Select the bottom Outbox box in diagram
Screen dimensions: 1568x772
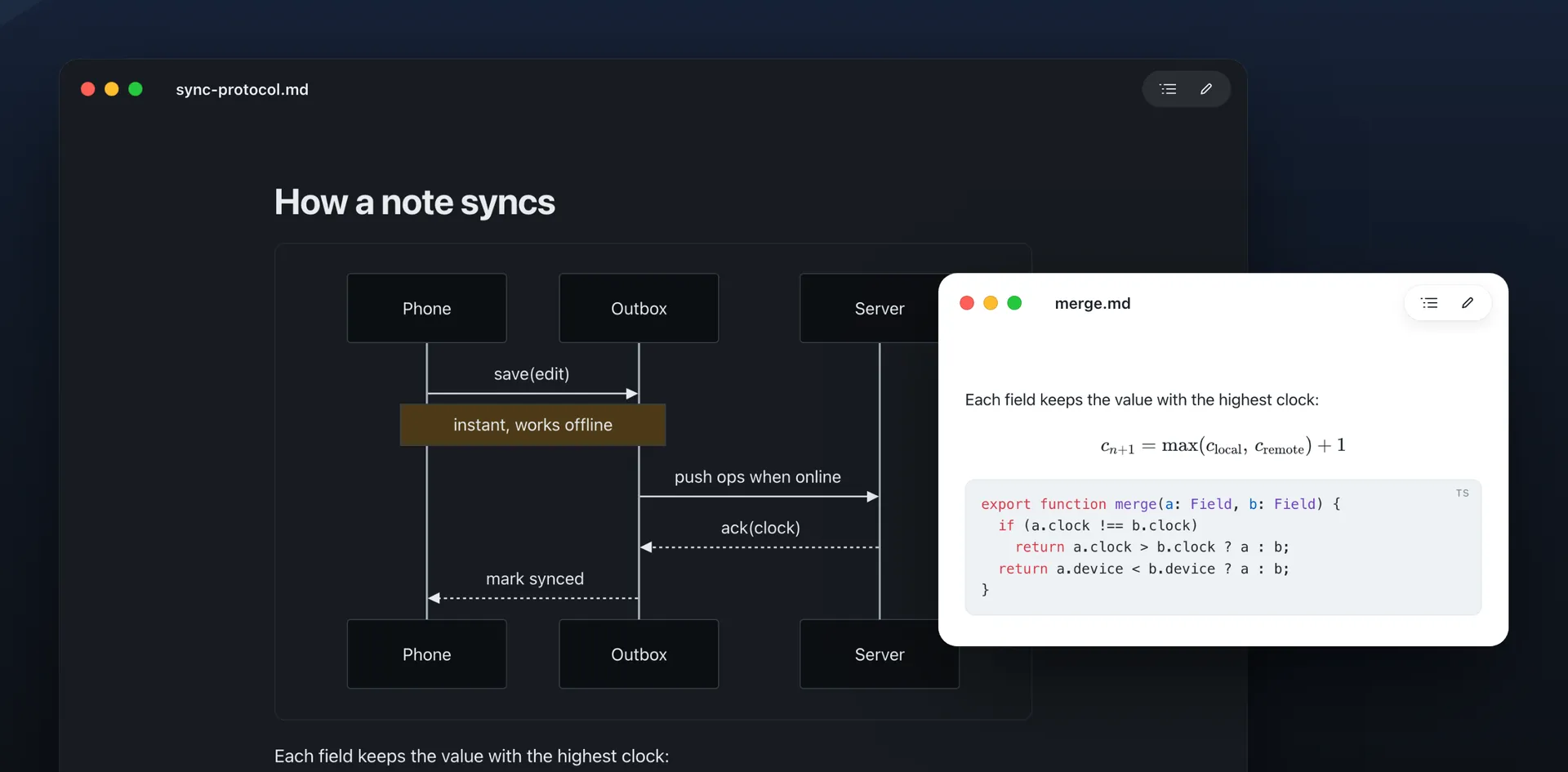pyautogui.click(x=639, y=654)
